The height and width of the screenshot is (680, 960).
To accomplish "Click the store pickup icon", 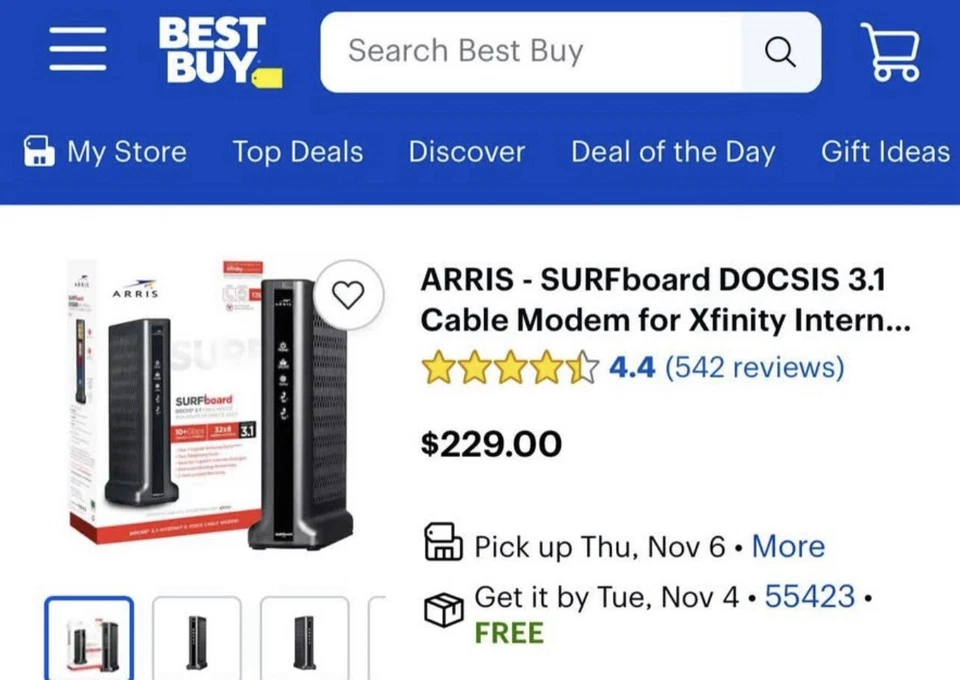I will [x=443, y=545].
